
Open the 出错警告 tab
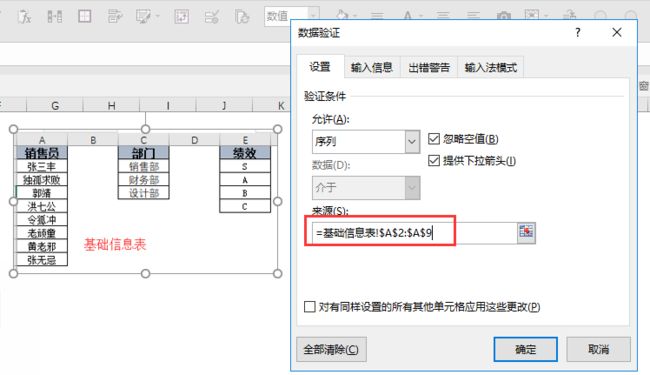coord(429,68)
